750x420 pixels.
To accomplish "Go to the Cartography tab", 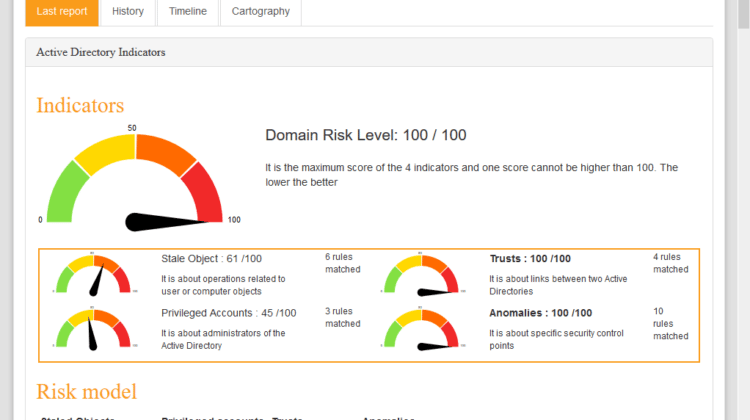I will pos(261,12).
